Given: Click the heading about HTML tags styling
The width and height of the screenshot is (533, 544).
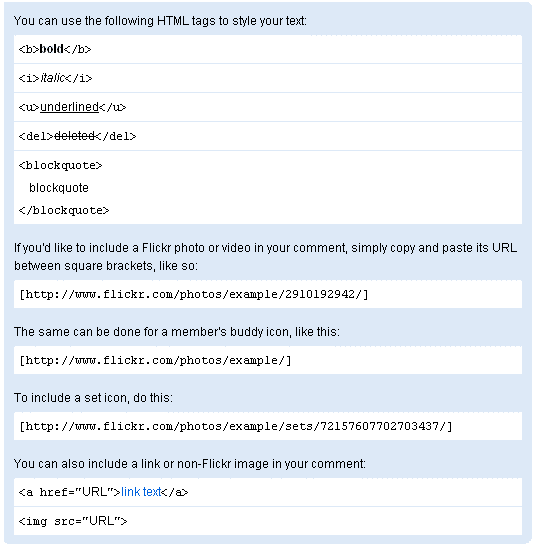Looking at the screenshot, I should click(x=160, y=21).
